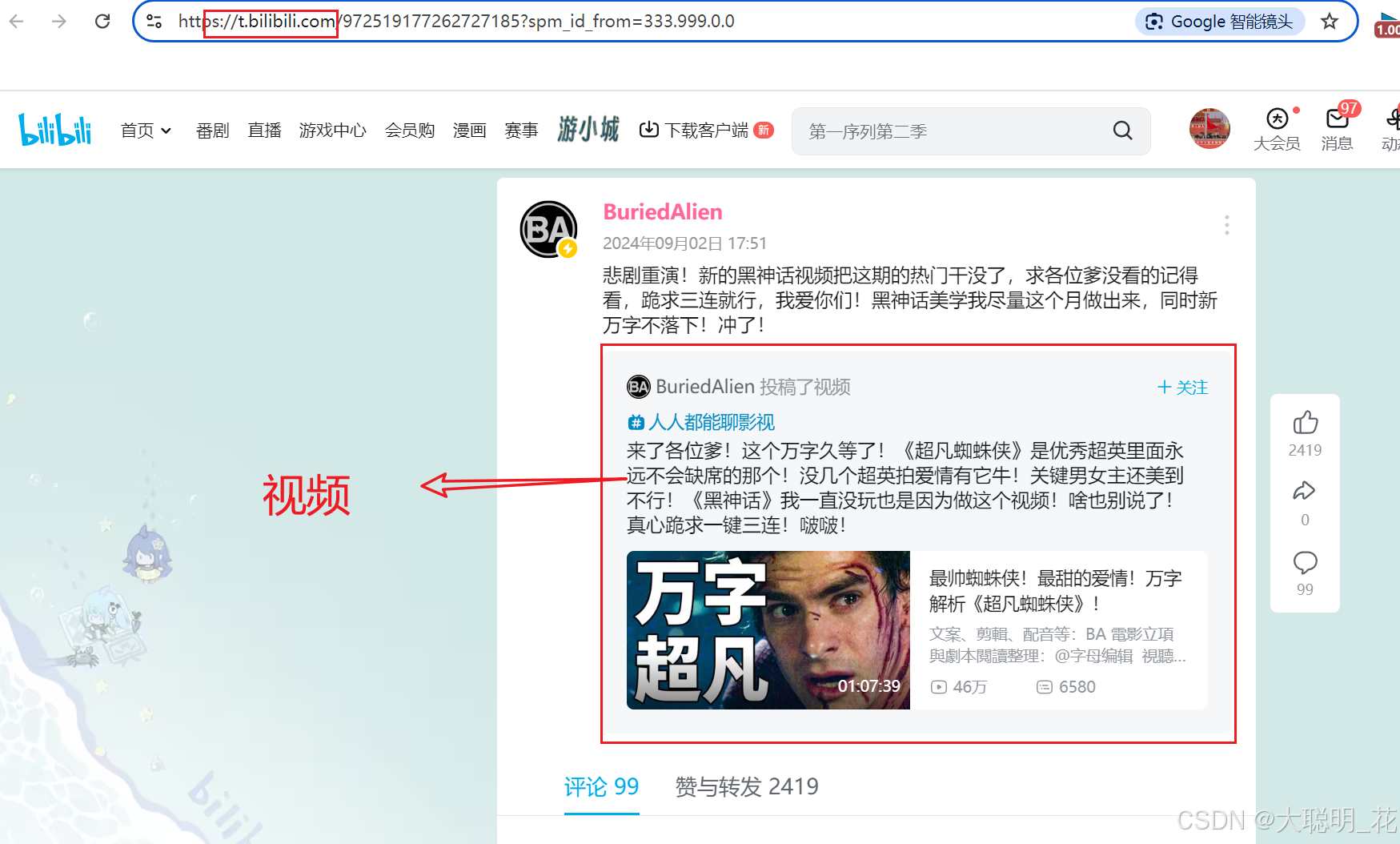Viewport: 1400px width, 844px height.
Task: Click the search magnifier icon
Action: click(x=1123, y=131)
